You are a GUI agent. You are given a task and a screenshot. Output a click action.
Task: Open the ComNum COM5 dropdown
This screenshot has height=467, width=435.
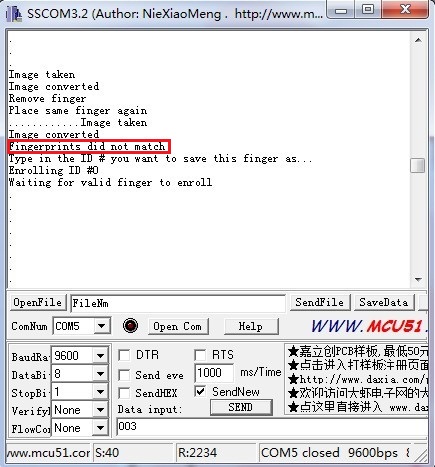coord(101,326)
